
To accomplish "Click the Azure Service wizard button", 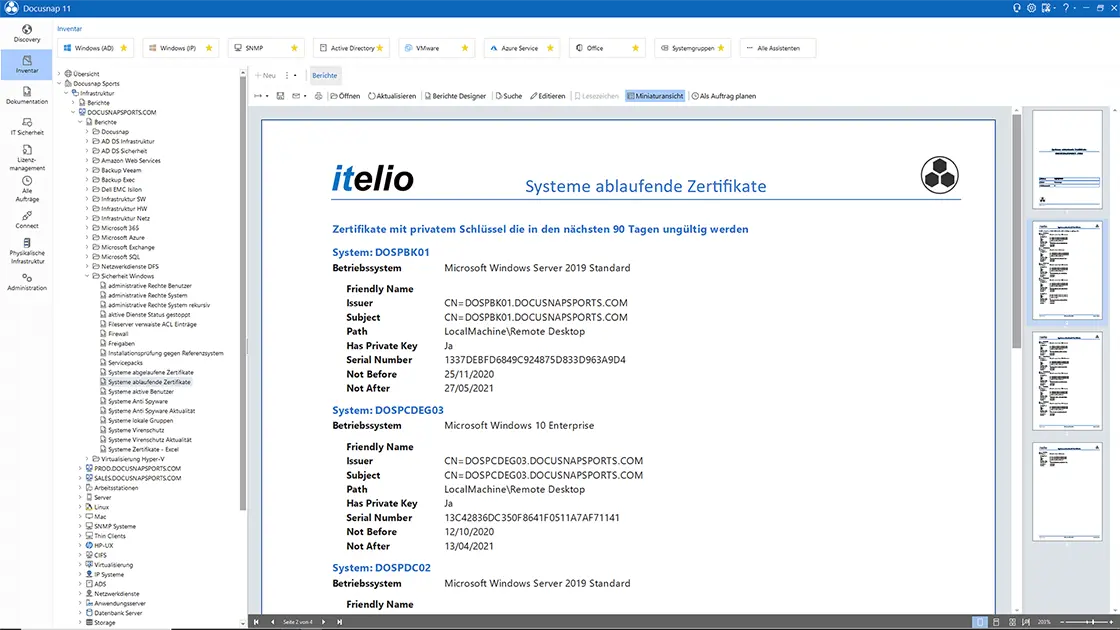I will pos(522,48).
